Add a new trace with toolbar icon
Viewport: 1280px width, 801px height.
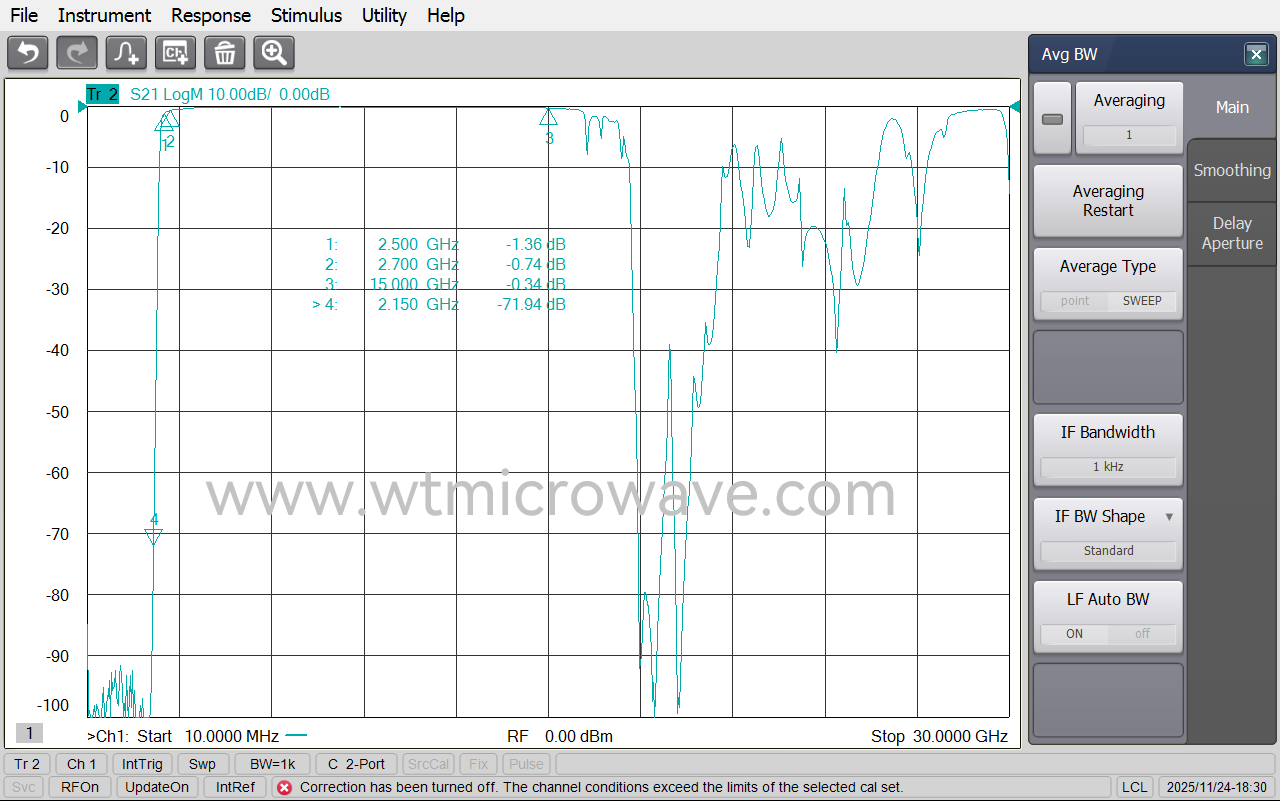coord(127,53)
